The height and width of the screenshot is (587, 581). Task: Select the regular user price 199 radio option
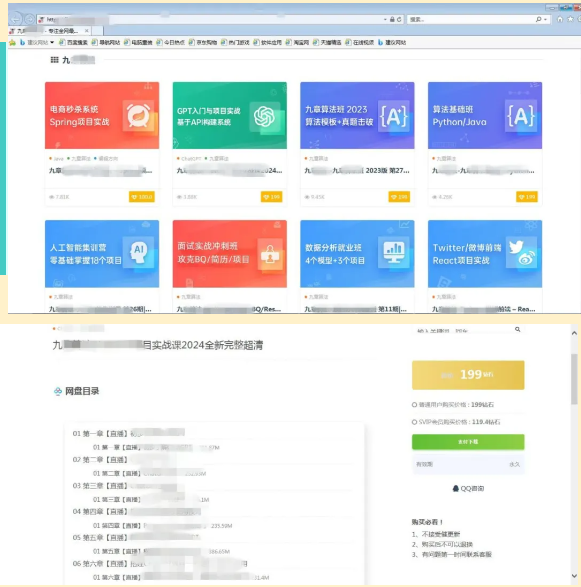(x=414, y=405)
